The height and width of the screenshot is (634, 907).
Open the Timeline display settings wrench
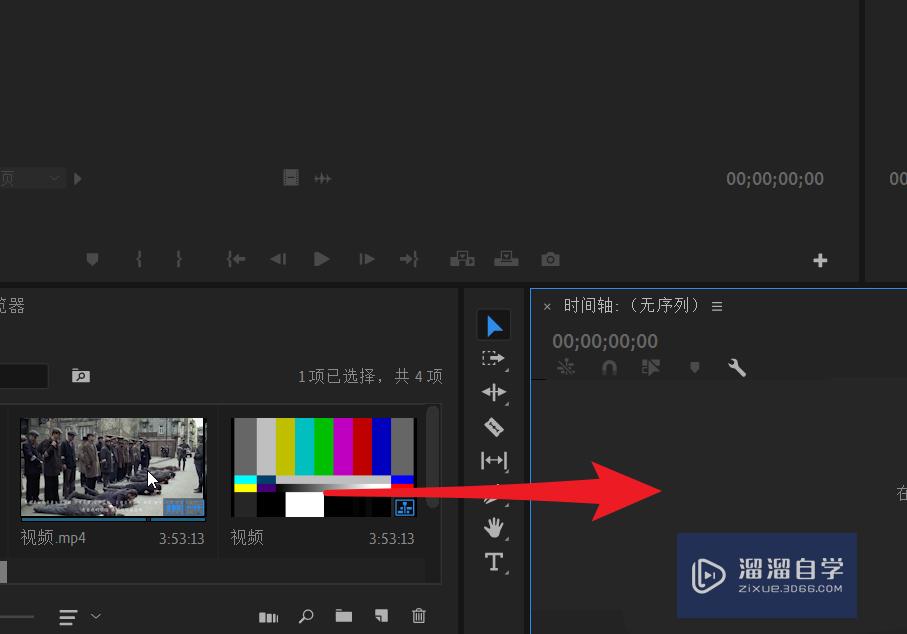click(x=737, y=367)
